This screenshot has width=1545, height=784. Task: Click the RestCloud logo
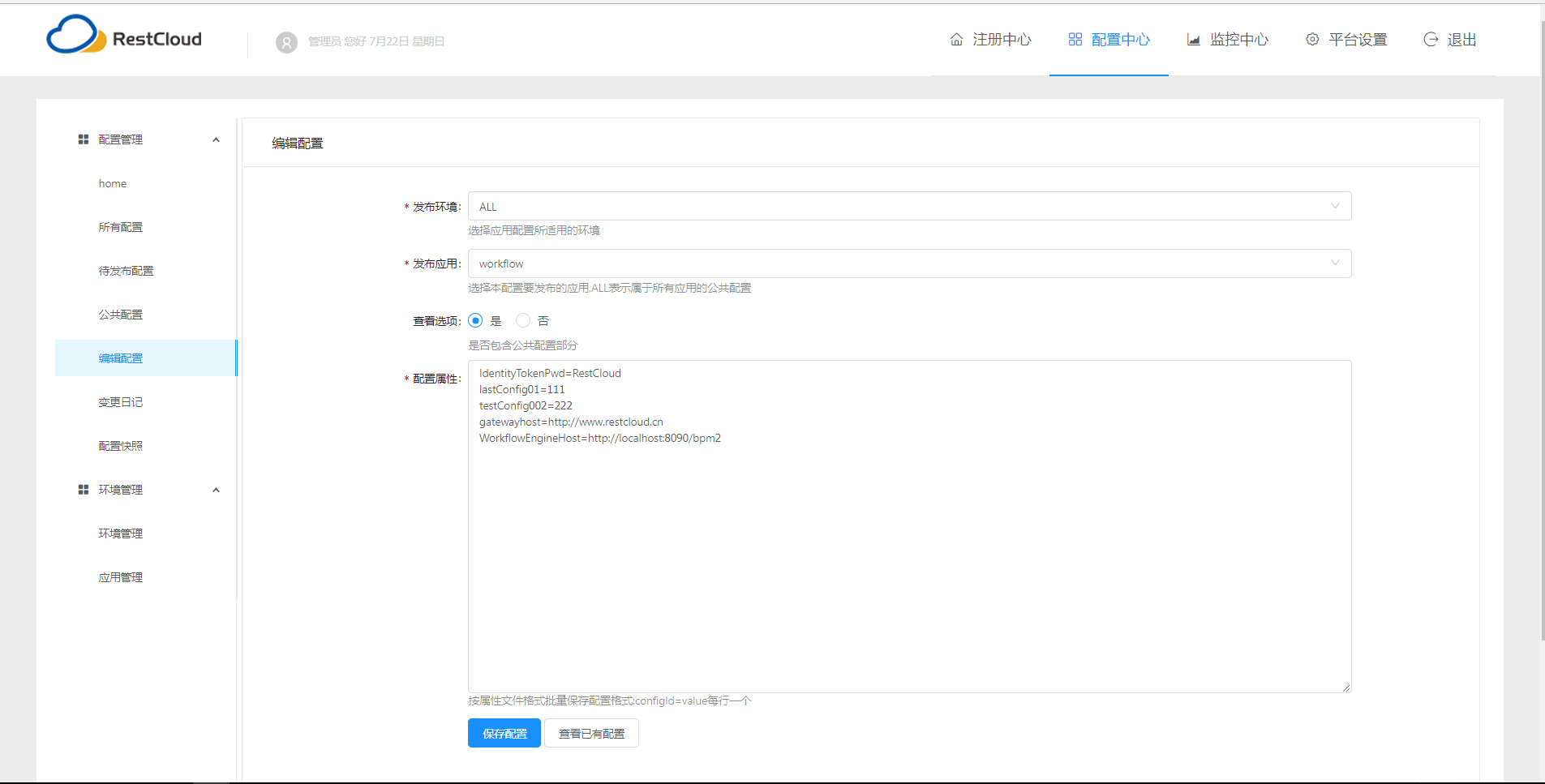pyautogui.click(x=126, y=34)
